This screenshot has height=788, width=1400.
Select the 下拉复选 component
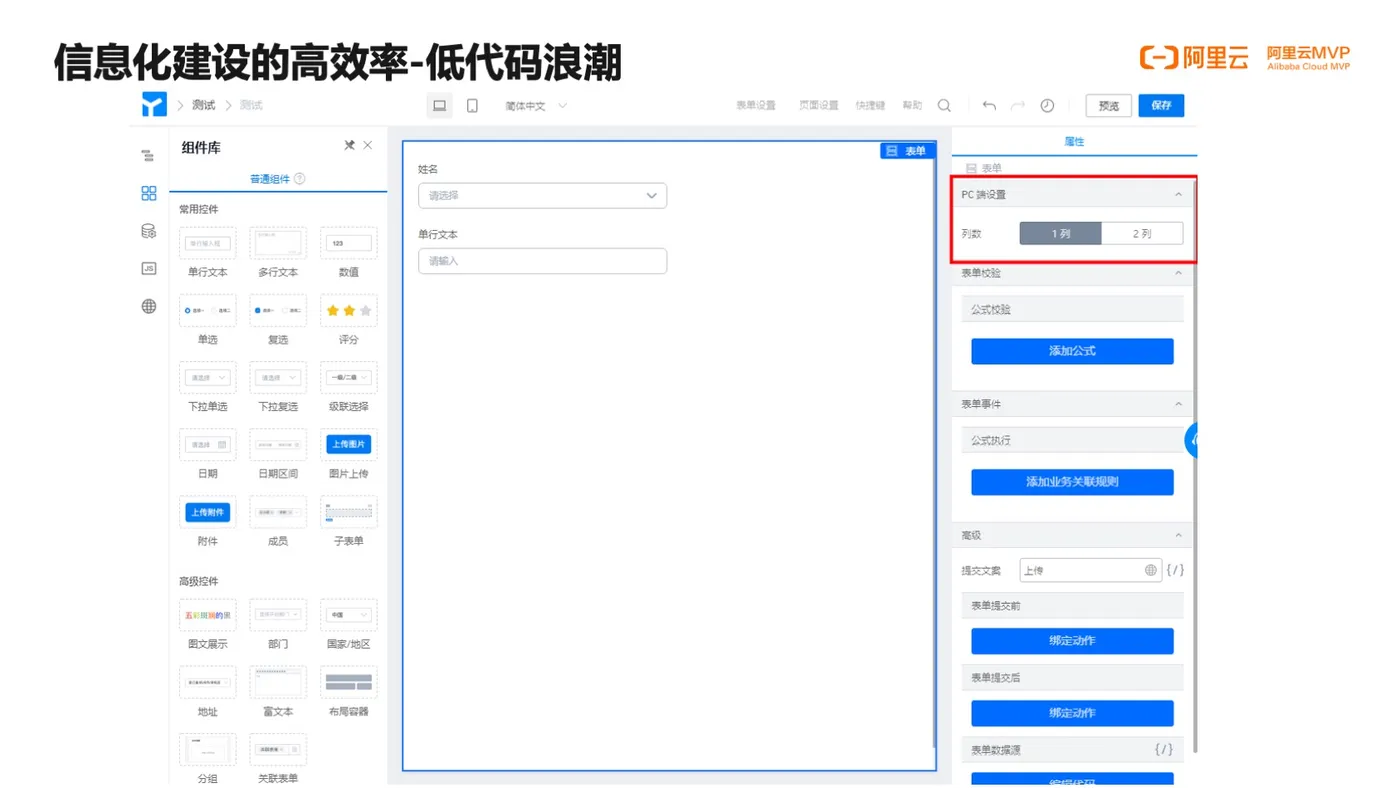point(278,387)
